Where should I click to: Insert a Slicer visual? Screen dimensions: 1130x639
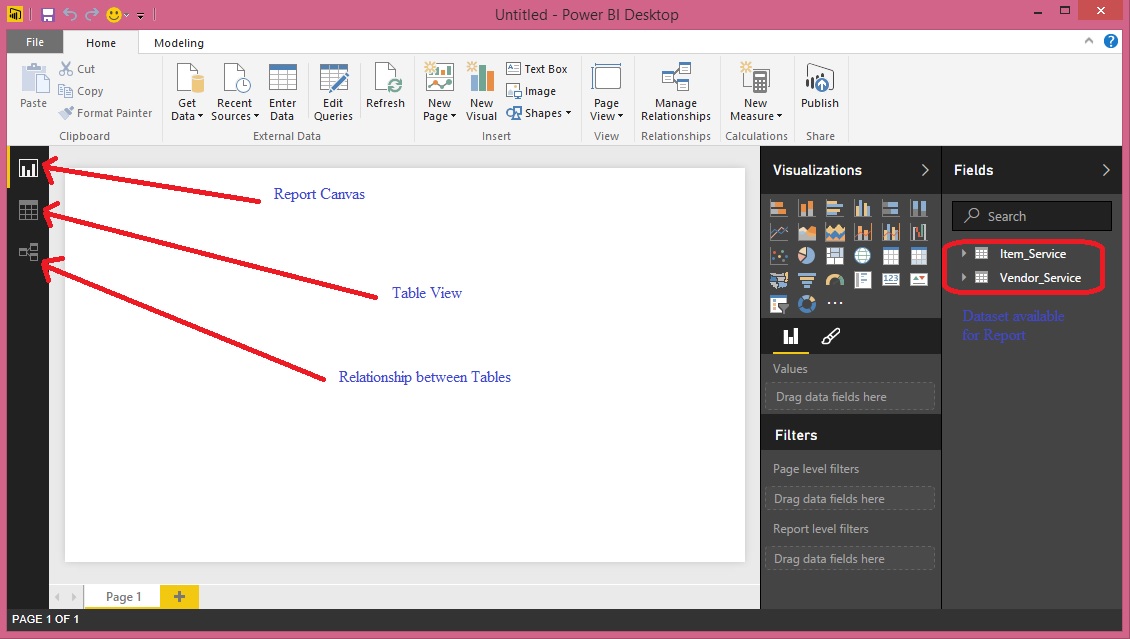[779, 303]
